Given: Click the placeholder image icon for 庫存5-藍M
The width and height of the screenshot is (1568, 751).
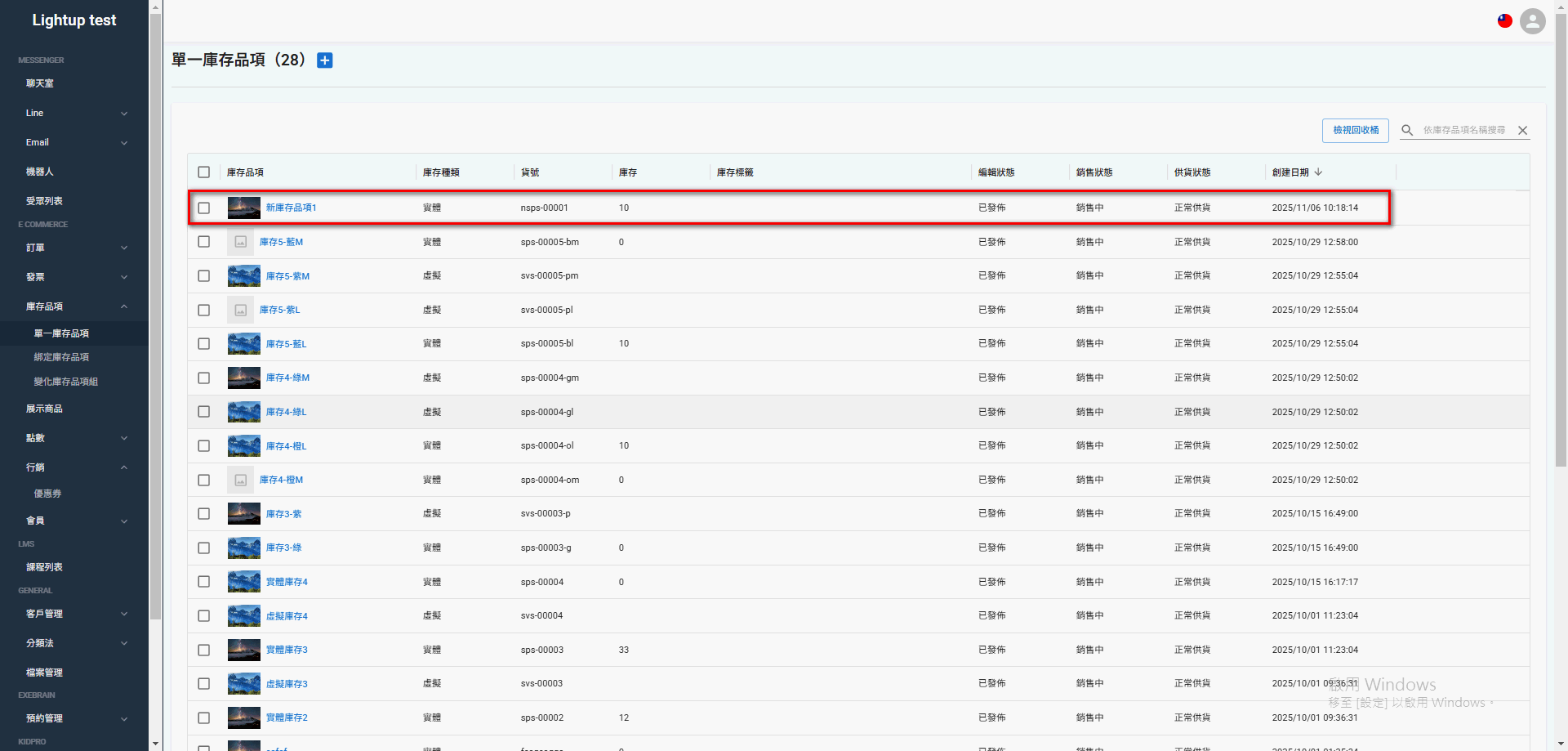Looking at the screenshot, I should click(x=241, y=242).
